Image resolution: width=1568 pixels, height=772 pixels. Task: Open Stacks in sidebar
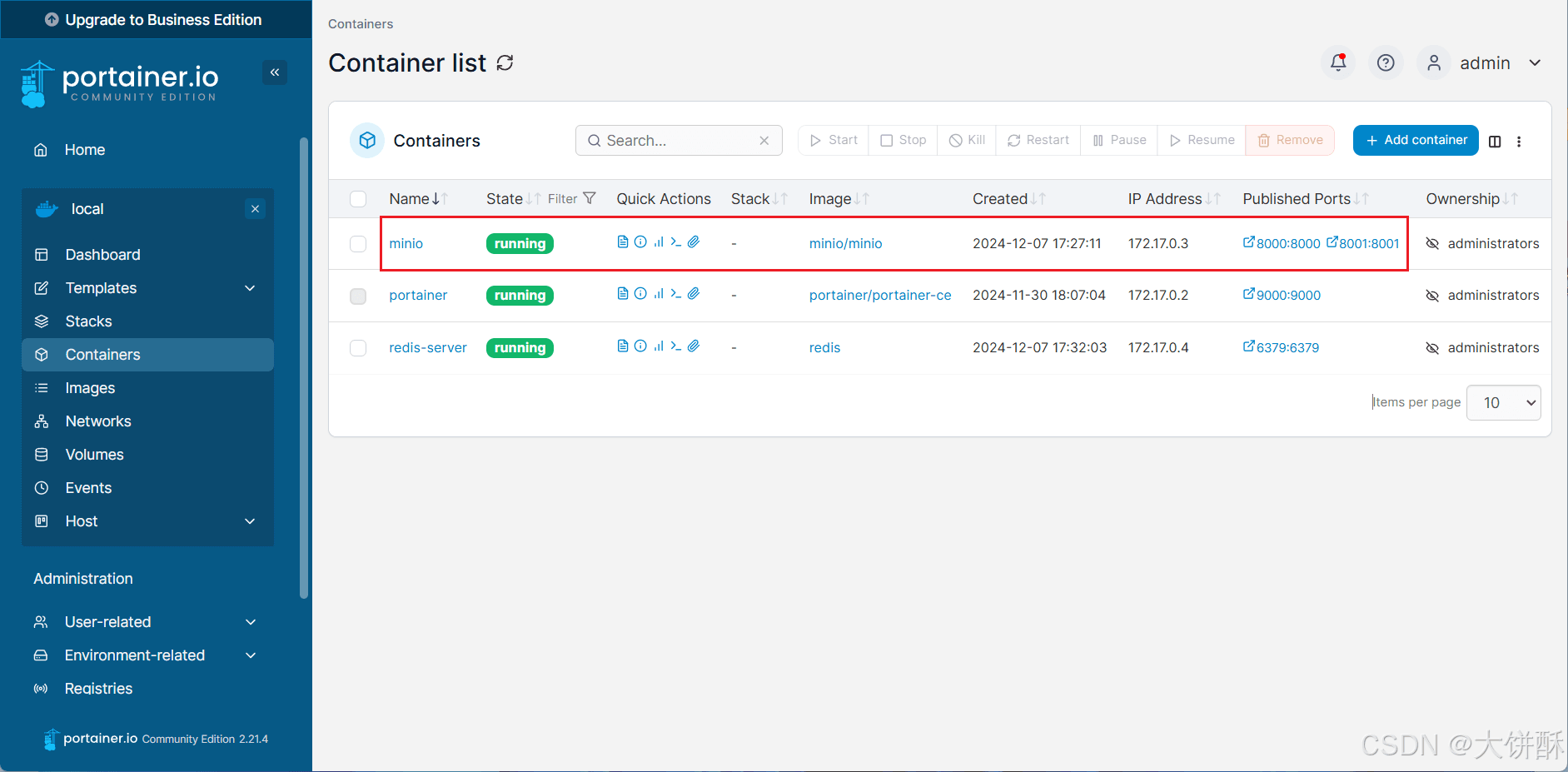(88, 321)
